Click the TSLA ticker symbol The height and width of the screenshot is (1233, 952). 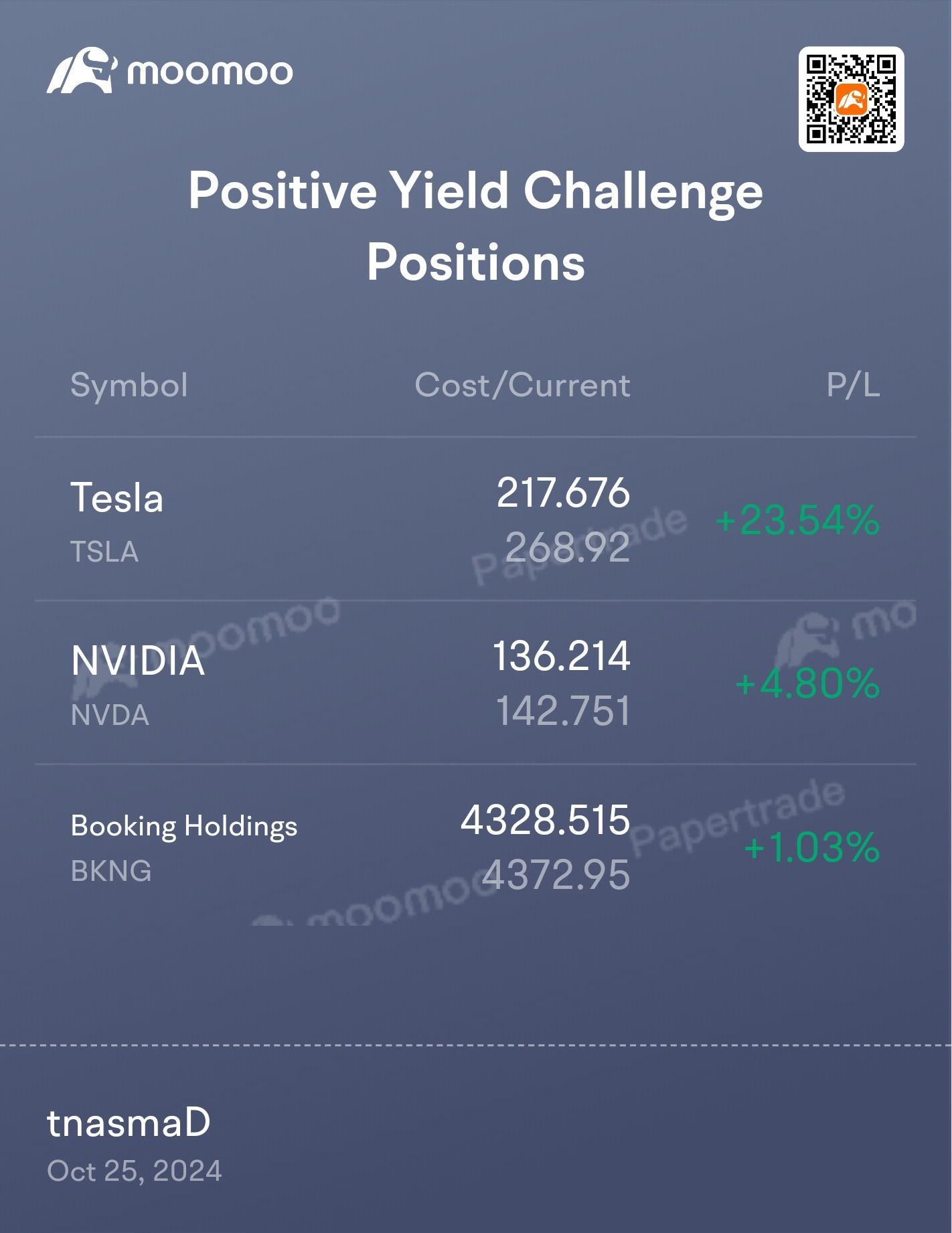(x=104, y=552)
